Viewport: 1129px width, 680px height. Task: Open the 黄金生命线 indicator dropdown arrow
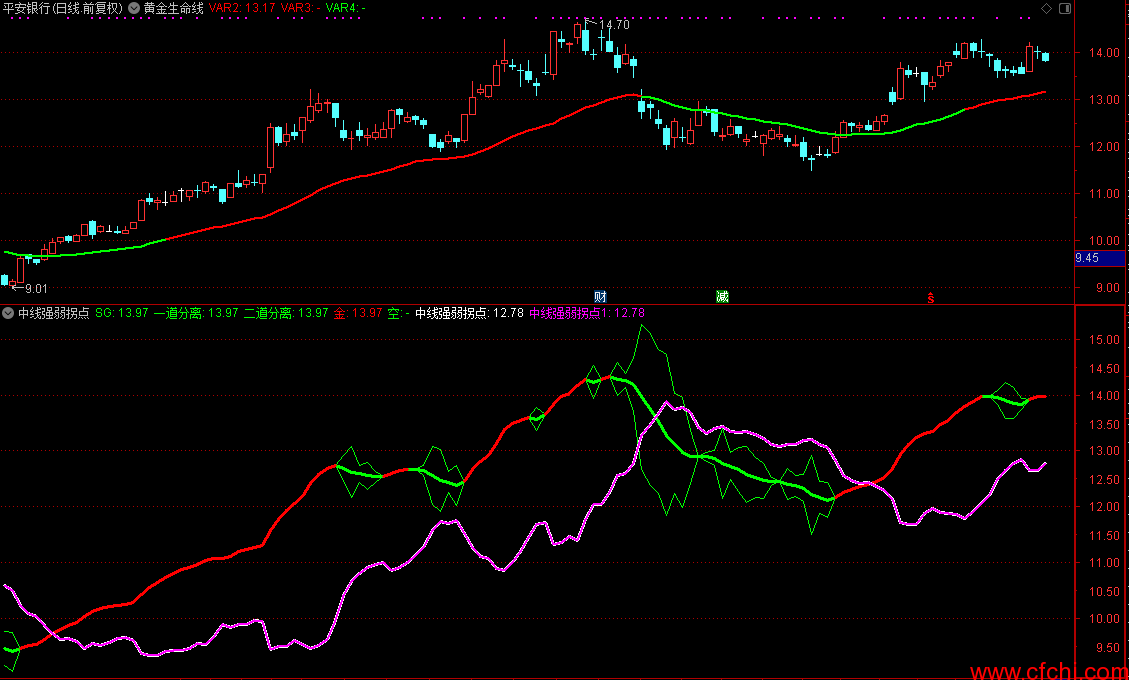[134, 8]
